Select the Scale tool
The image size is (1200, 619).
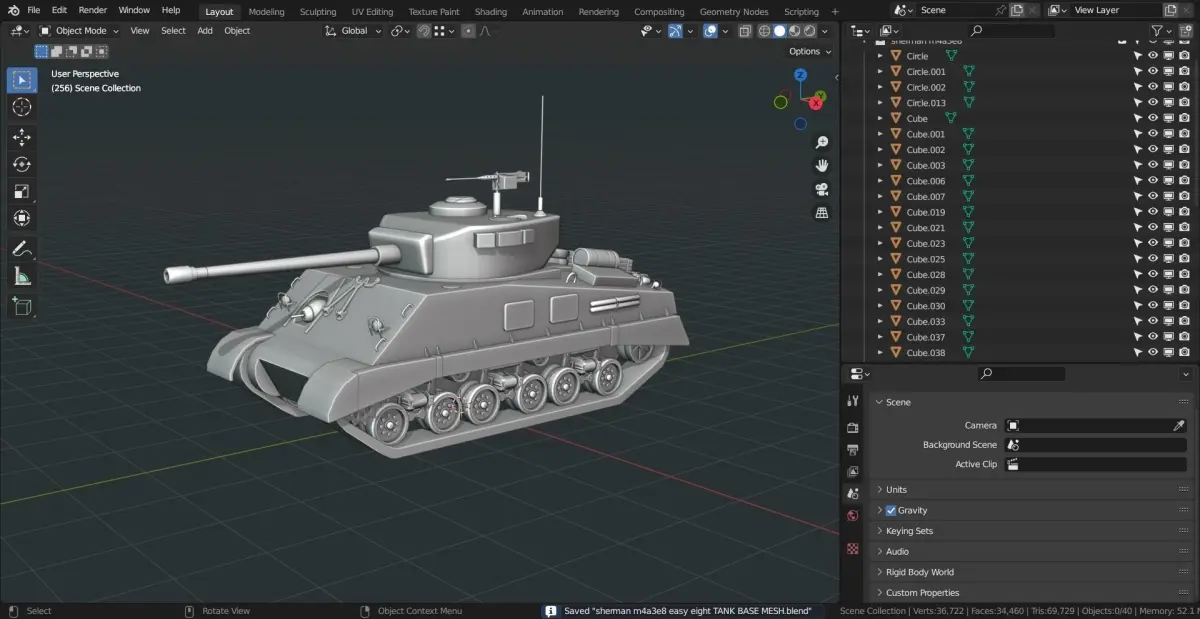point(22,192)
